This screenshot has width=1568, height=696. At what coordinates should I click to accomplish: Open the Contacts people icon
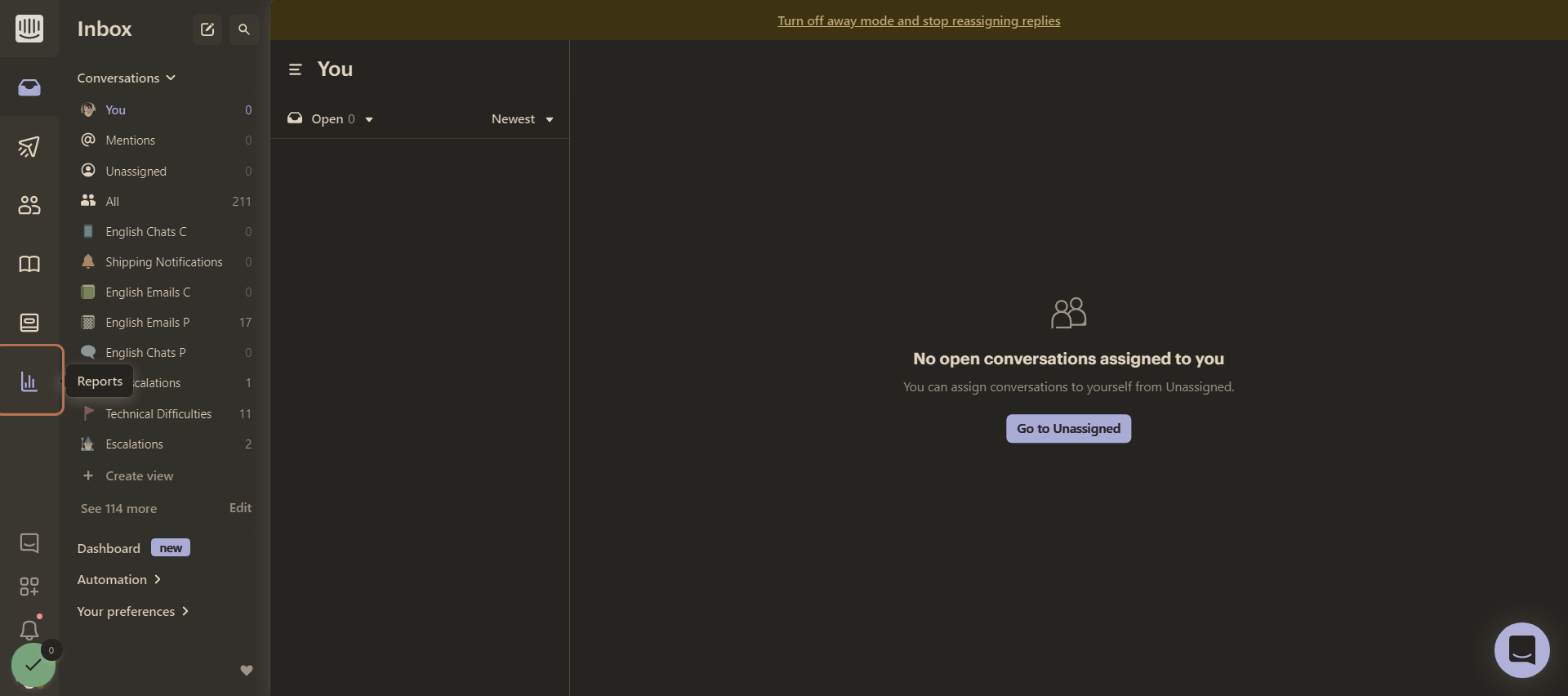[29, 205]
